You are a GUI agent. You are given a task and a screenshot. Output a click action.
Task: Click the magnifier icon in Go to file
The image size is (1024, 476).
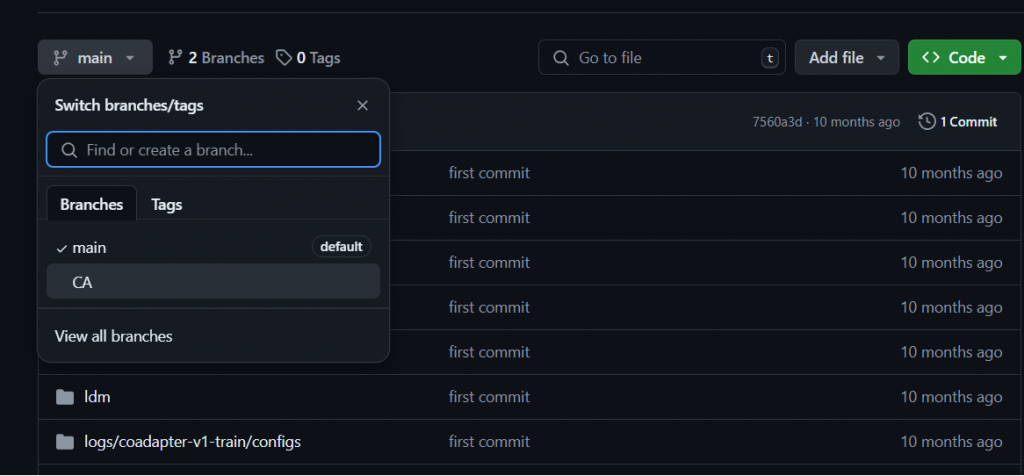pos(561,58)
